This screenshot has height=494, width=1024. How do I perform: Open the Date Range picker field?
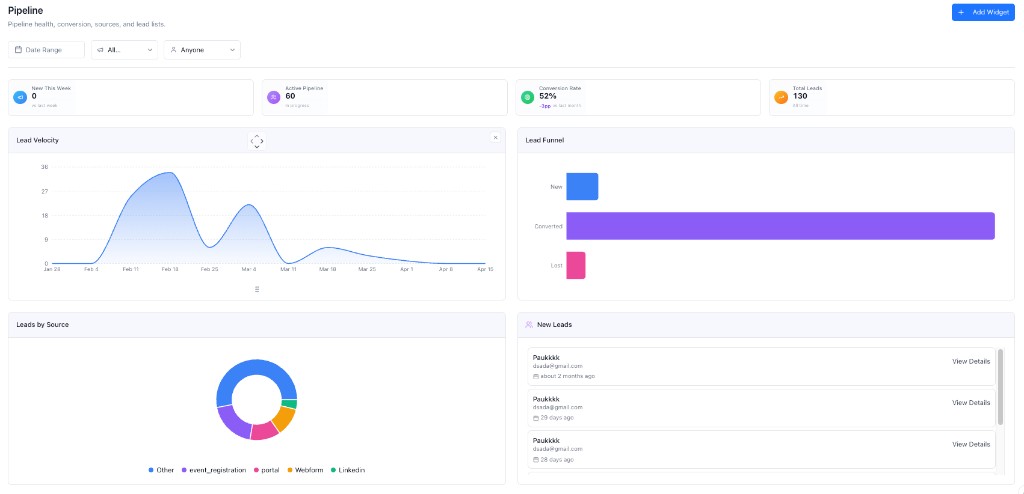(x=46, y=50)
